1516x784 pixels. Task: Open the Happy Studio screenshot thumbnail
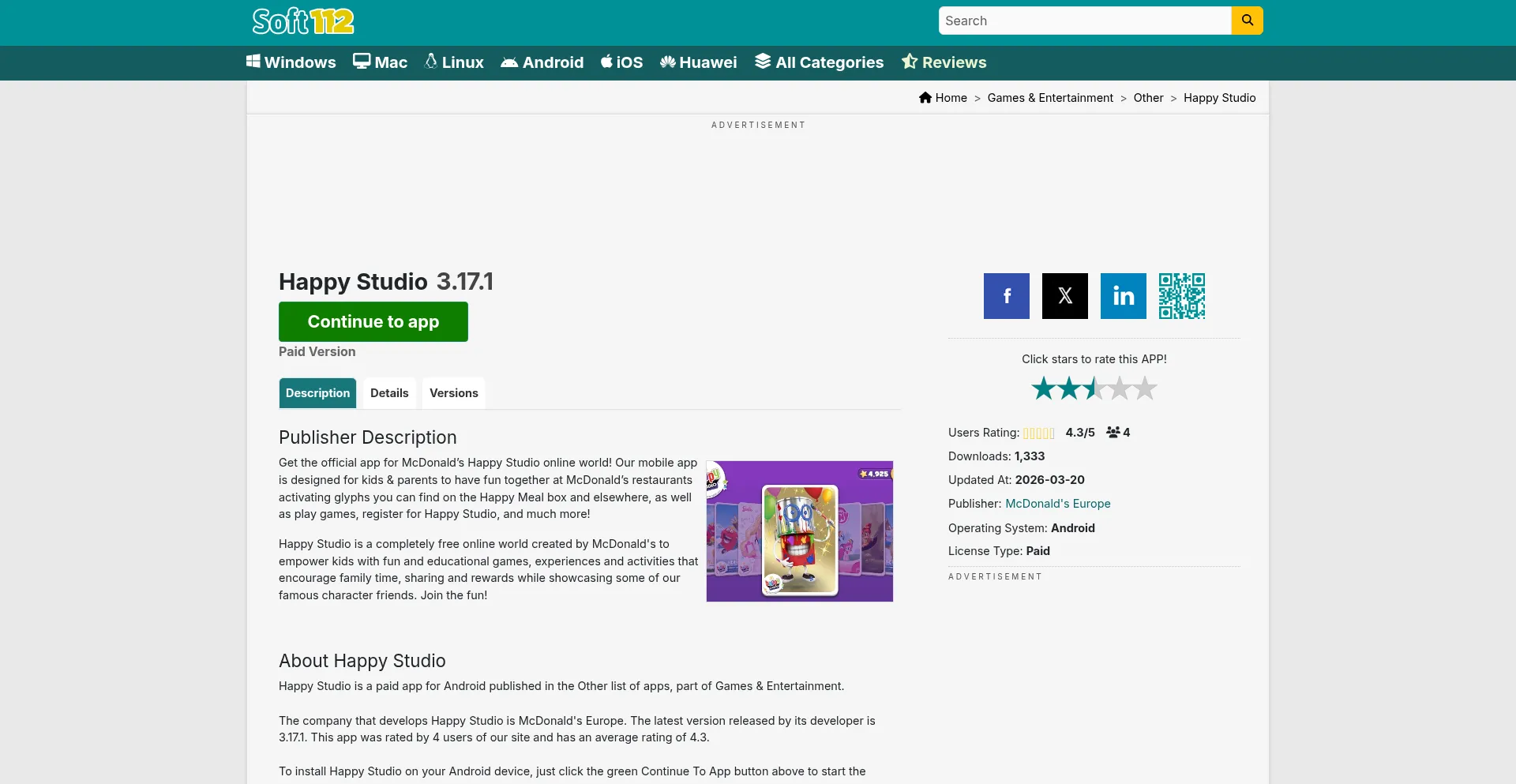[800, 531]
